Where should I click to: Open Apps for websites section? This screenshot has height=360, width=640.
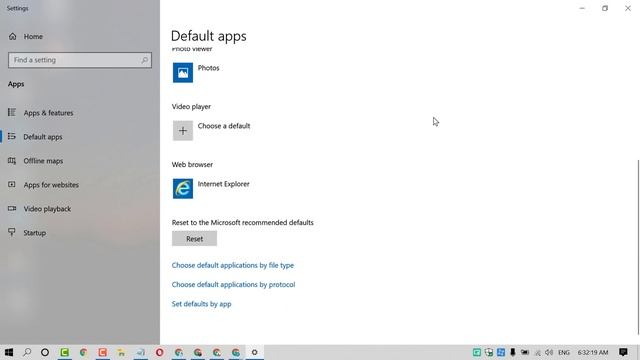pyautogui.click(x=51, y=185)
